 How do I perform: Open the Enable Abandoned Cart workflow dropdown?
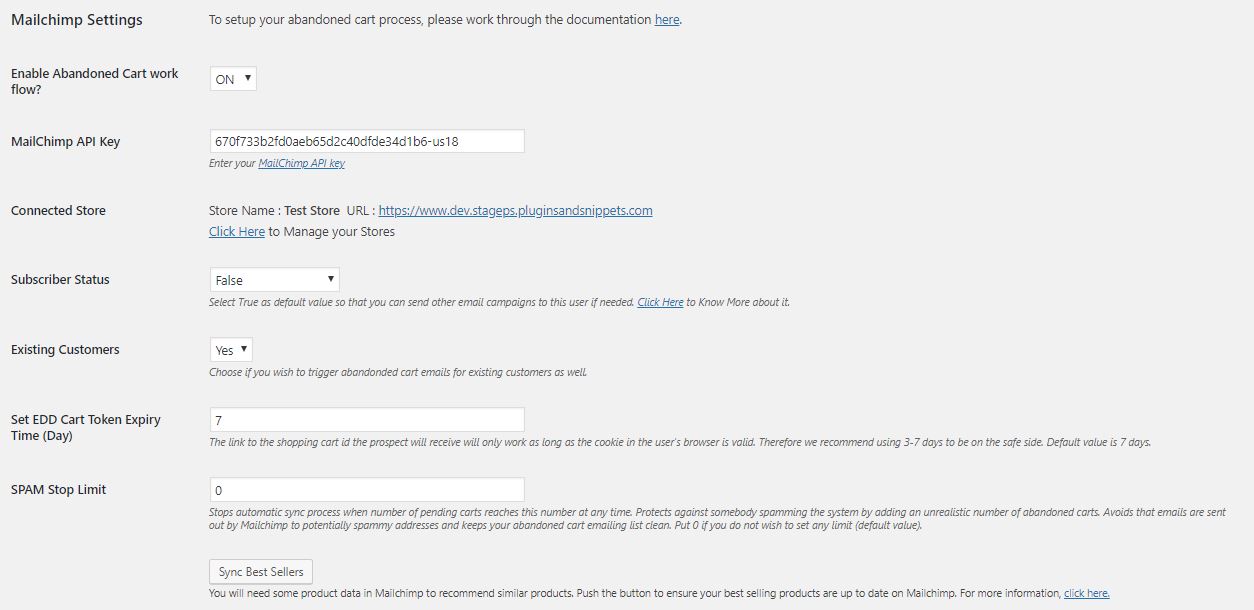[233, 79]
